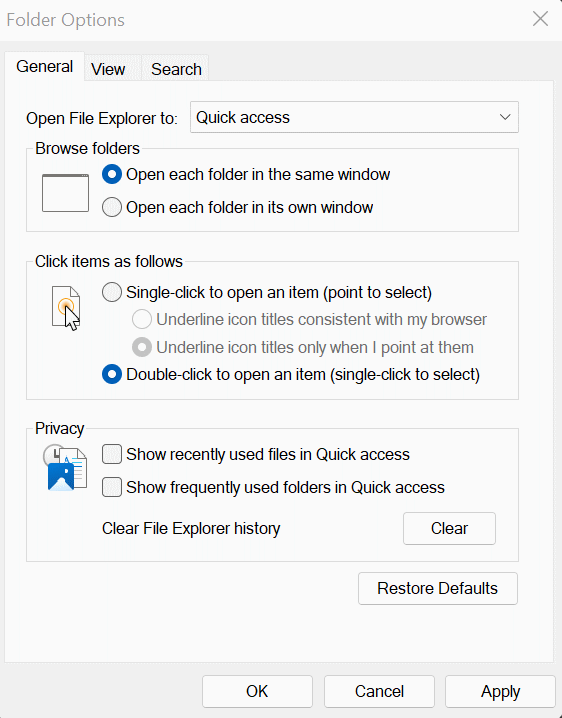Click Apply to save folder options
The image size is (562, 718).
tap(500, 691)
